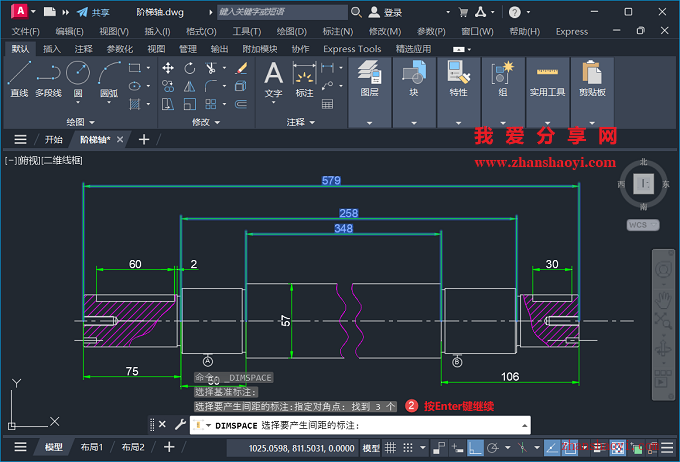Toggle snap mode in status bar
Screen dimensions: 680x462
[x=408, y=448]
